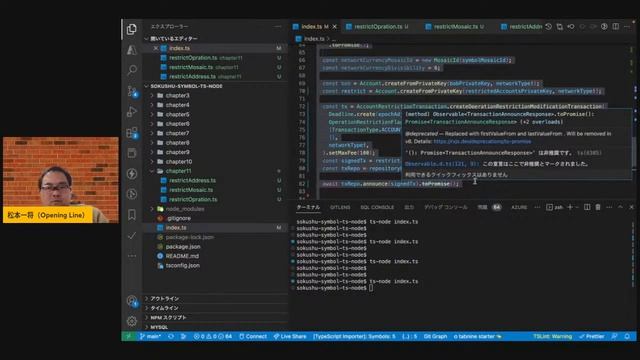Open the Explorer view in activity bar
640x360 pixels.
pyautogui.click(x=131, y=29)
